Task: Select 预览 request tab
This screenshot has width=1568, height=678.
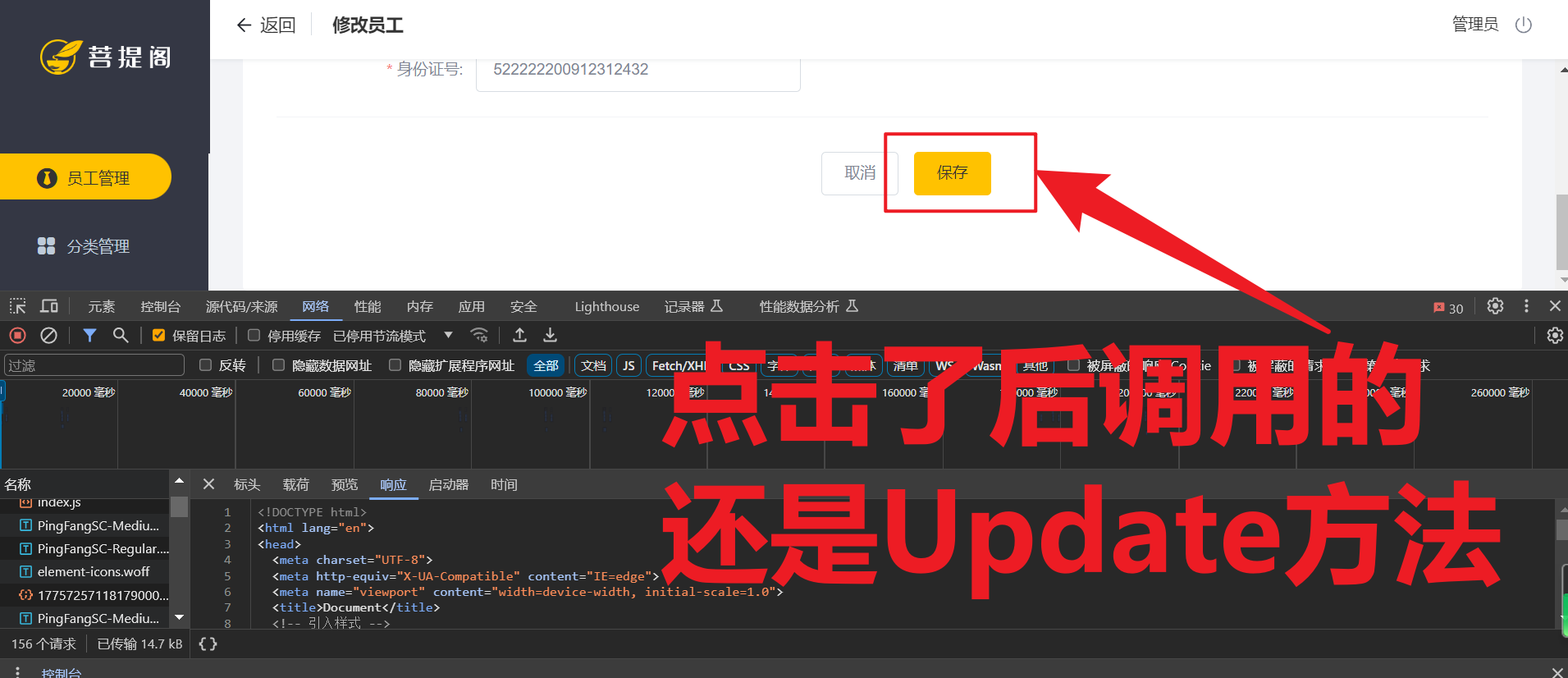Action: 345,484
